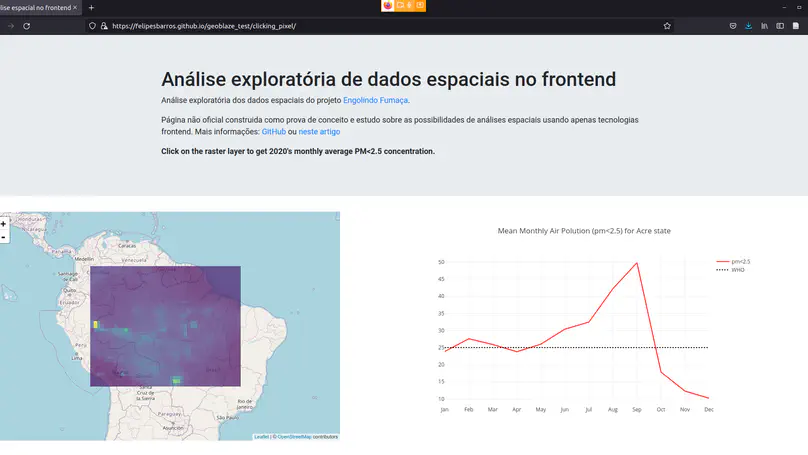The height and width of the screenshot is (455, 808).
Task: Open the GitHub link
Action: [274, 132]
